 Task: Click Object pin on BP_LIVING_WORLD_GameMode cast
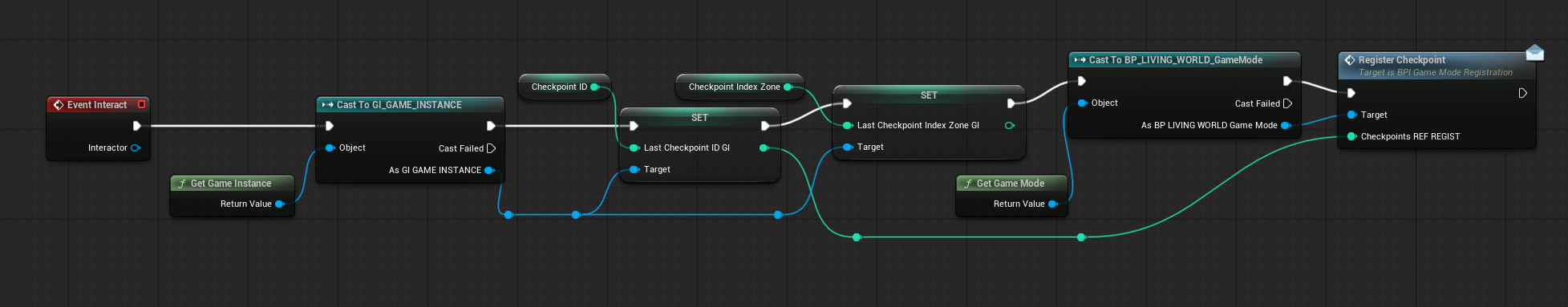click(1082, 103)
